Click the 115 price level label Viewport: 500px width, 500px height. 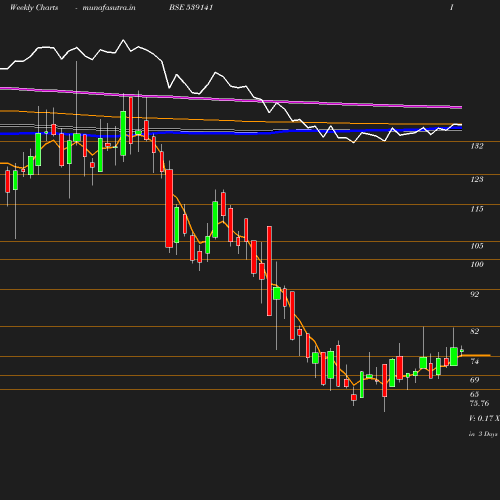pos(477,209)
